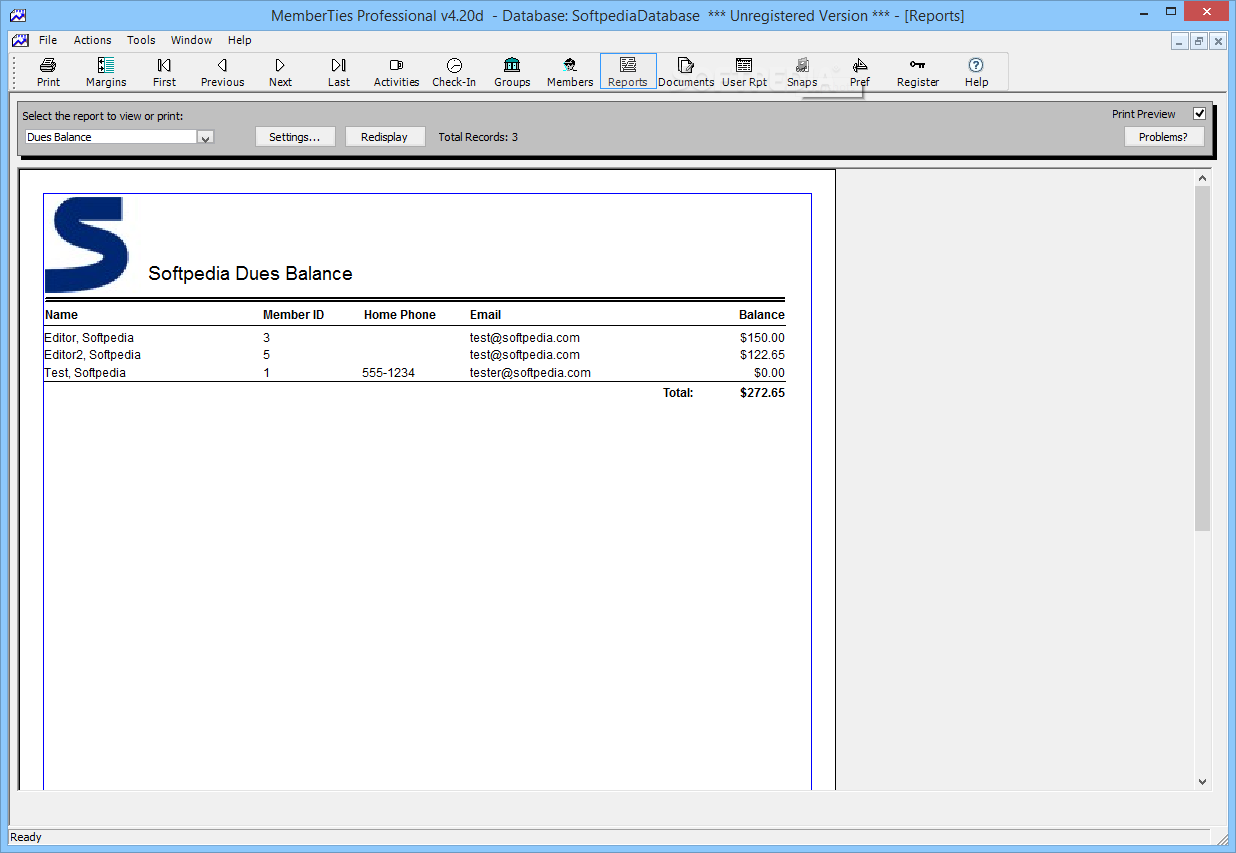1236x853 pixels.
Task: Go to Previous page
Action: tap(222, 72)
